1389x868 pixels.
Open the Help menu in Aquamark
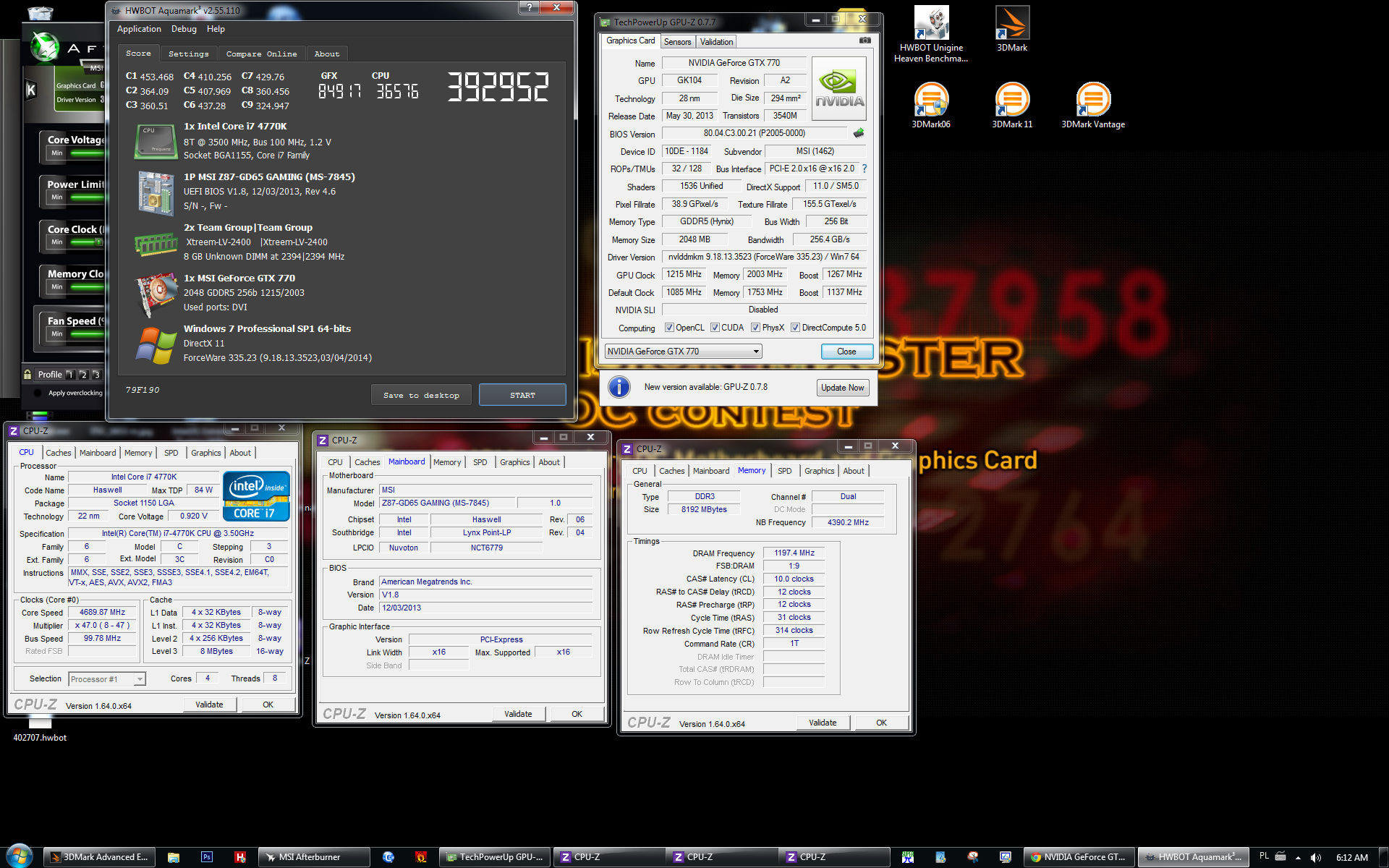(216, 29)
